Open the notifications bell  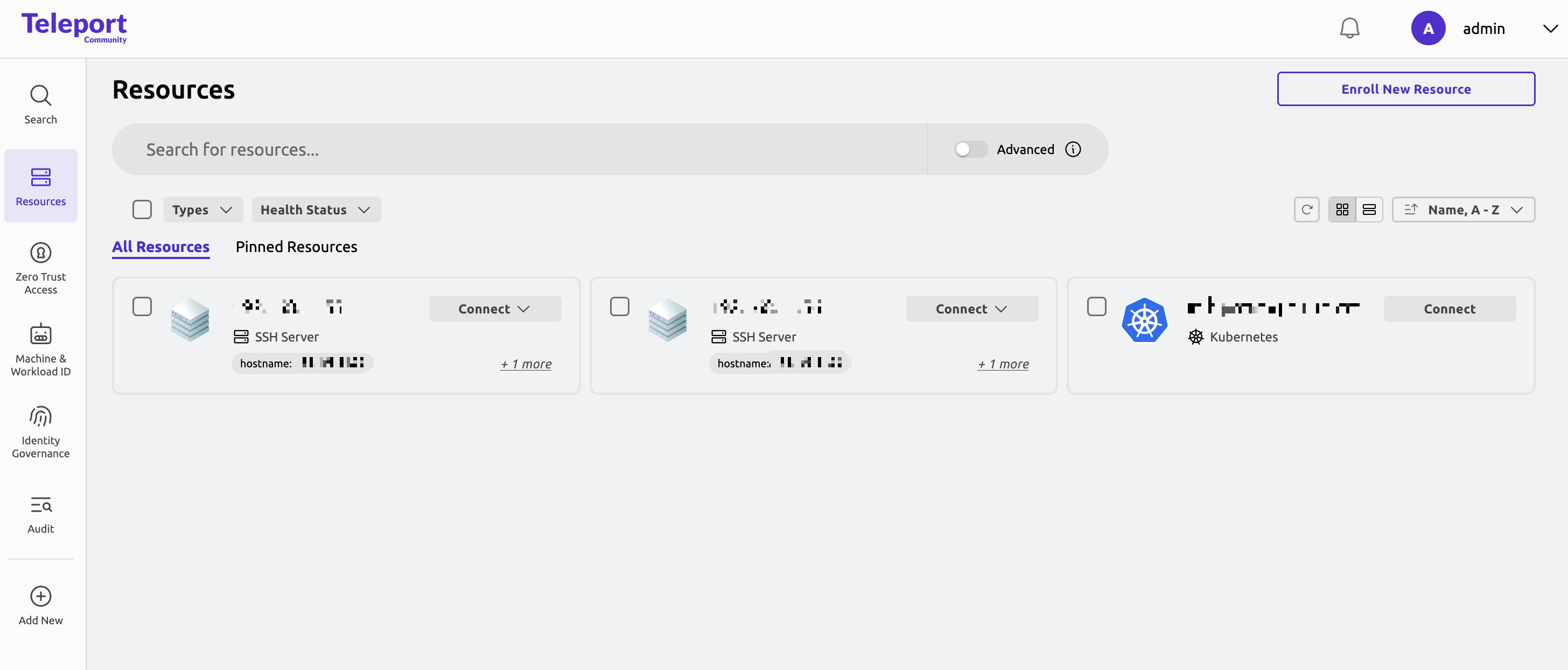(x=1349, y=28)
